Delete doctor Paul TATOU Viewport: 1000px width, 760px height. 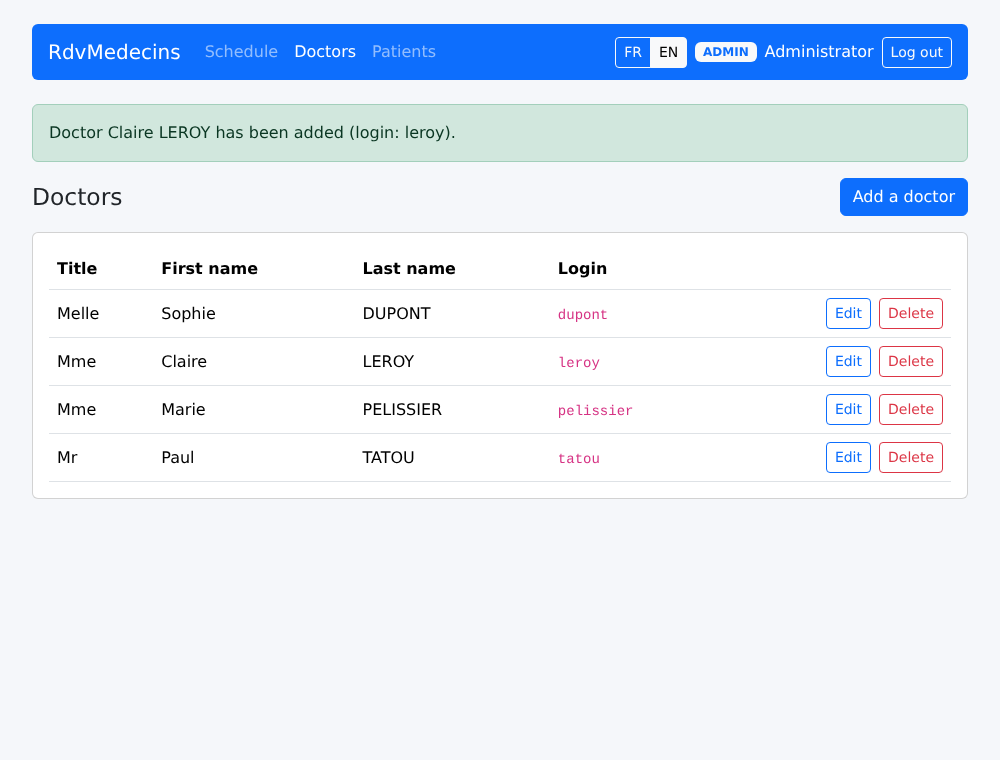(911, 457)
